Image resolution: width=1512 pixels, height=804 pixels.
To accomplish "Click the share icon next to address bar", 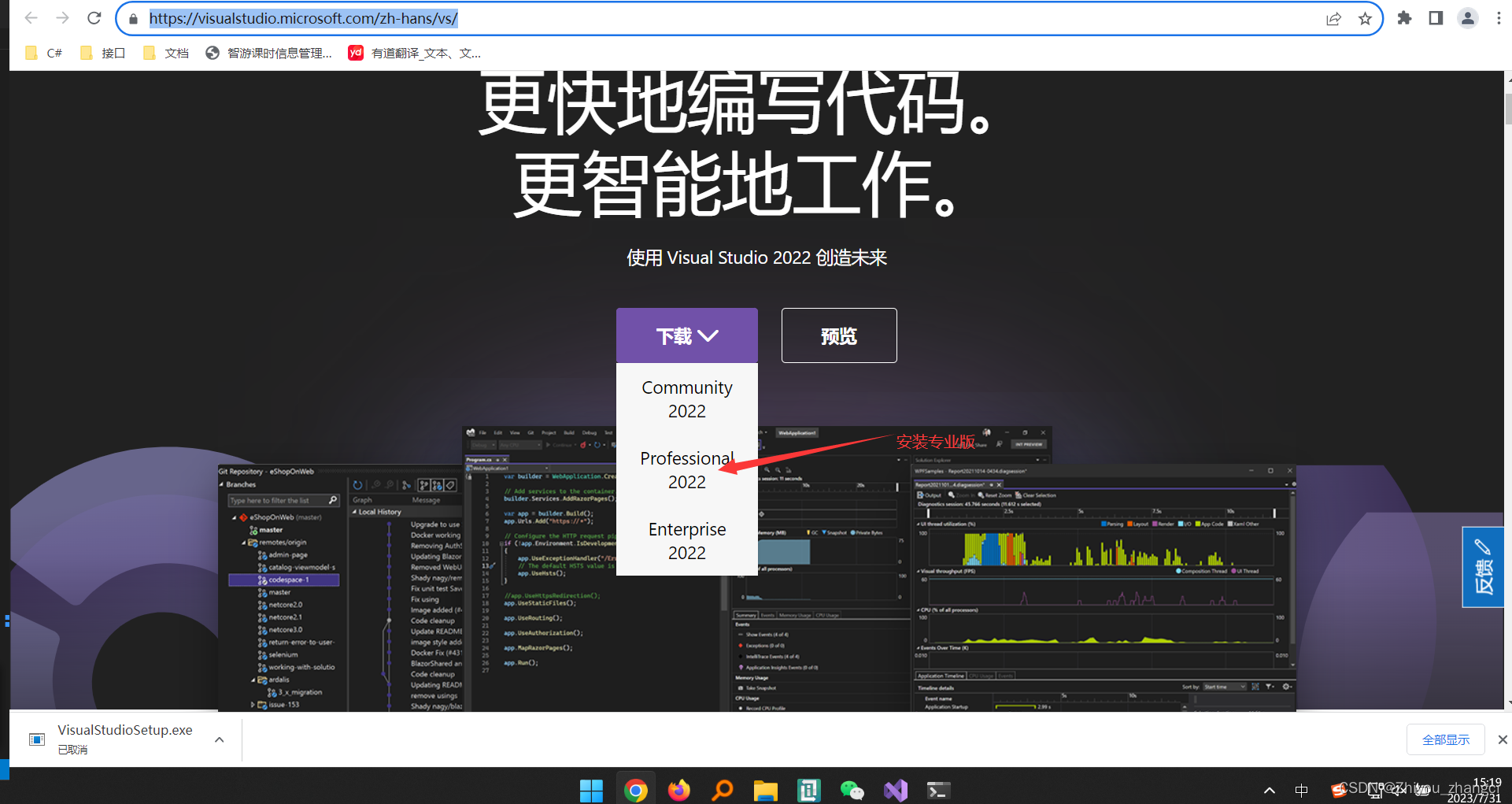I will click(x=1333, y=18).
